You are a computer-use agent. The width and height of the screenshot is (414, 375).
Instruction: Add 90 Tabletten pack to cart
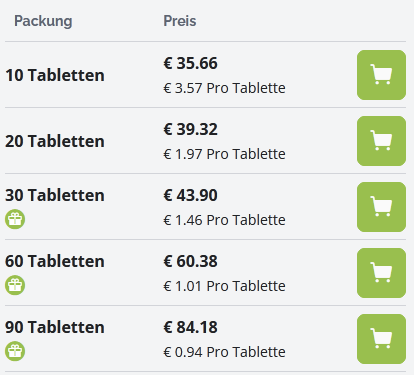[381, 339]
